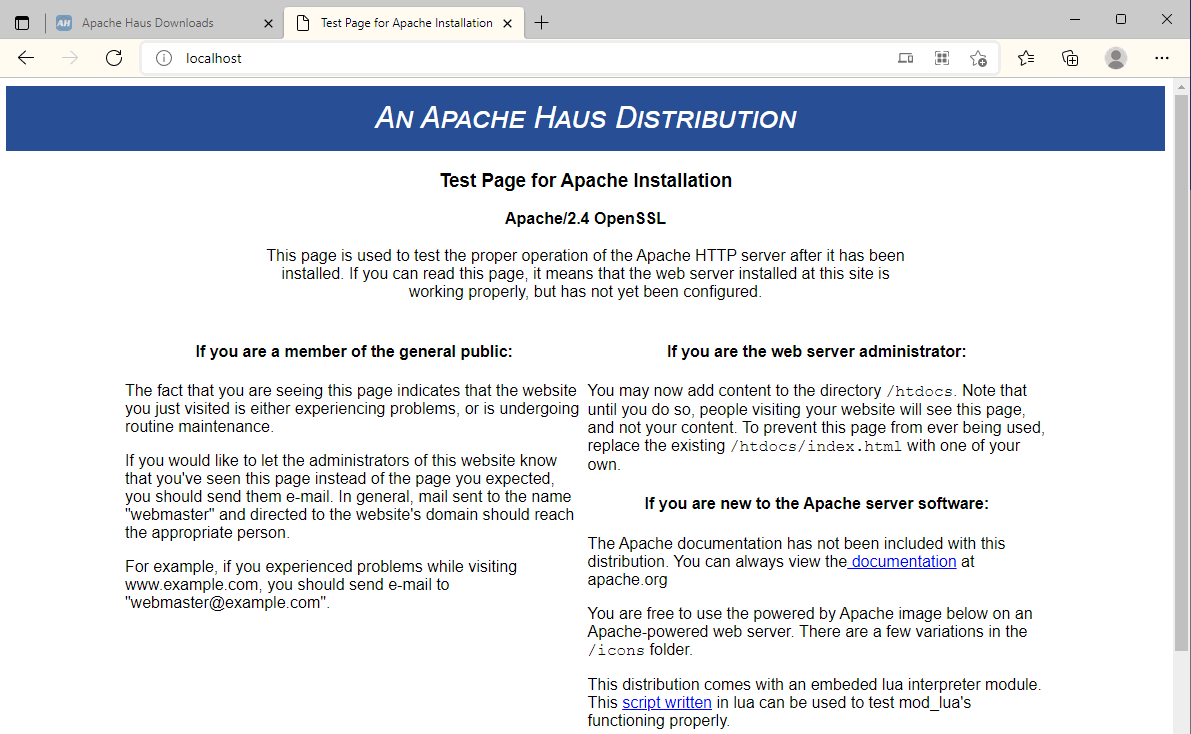Add this page to favorites
This screenshot has height=734, width=1191.
point(978,58)
